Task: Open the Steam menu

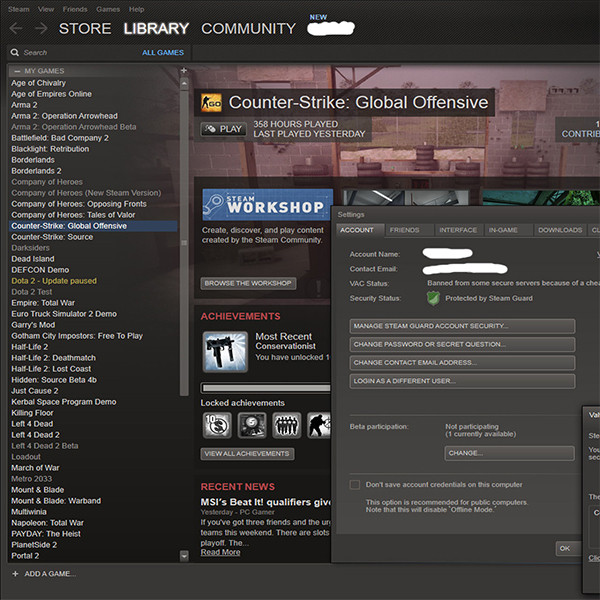Action: [x=19, y=9]
